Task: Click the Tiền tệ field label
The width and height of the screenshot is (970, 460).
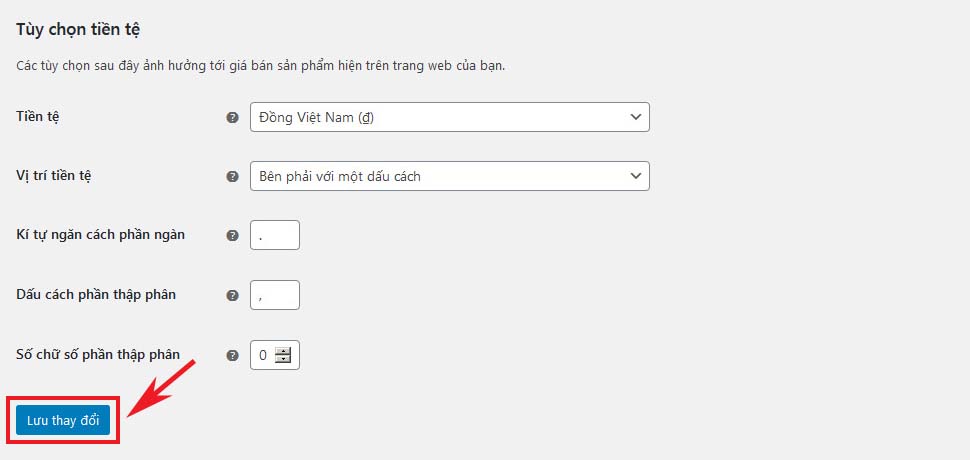Action: (38, 117)
